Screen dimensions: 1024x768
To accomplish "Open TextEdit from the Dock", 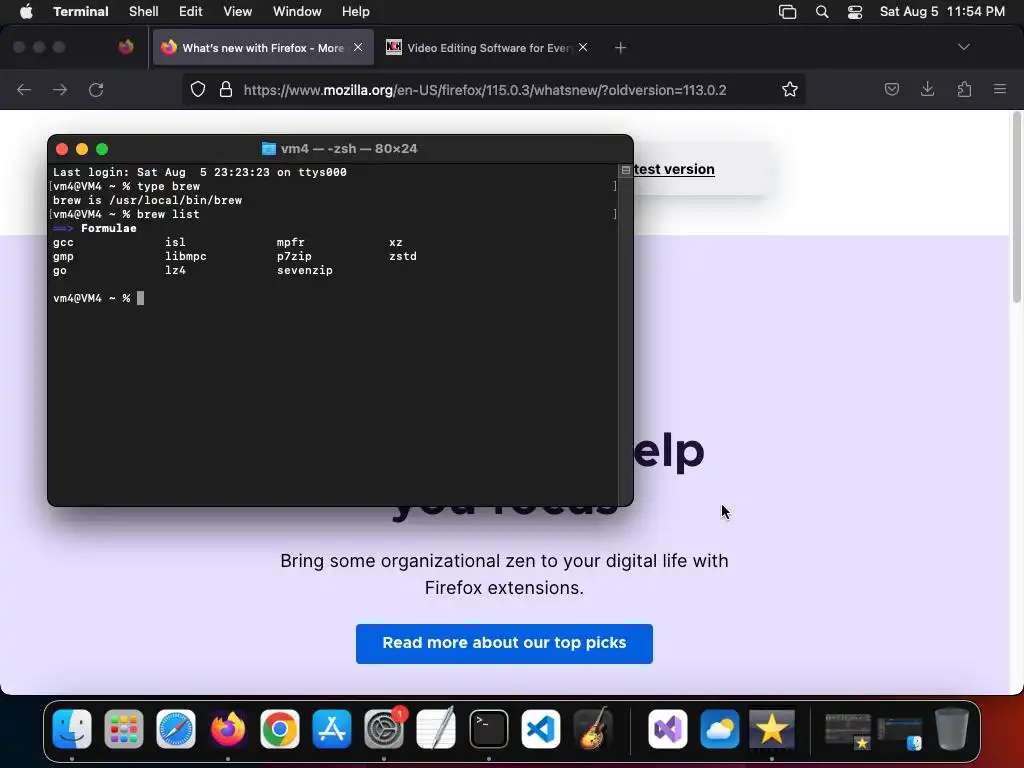I will 436,729.
